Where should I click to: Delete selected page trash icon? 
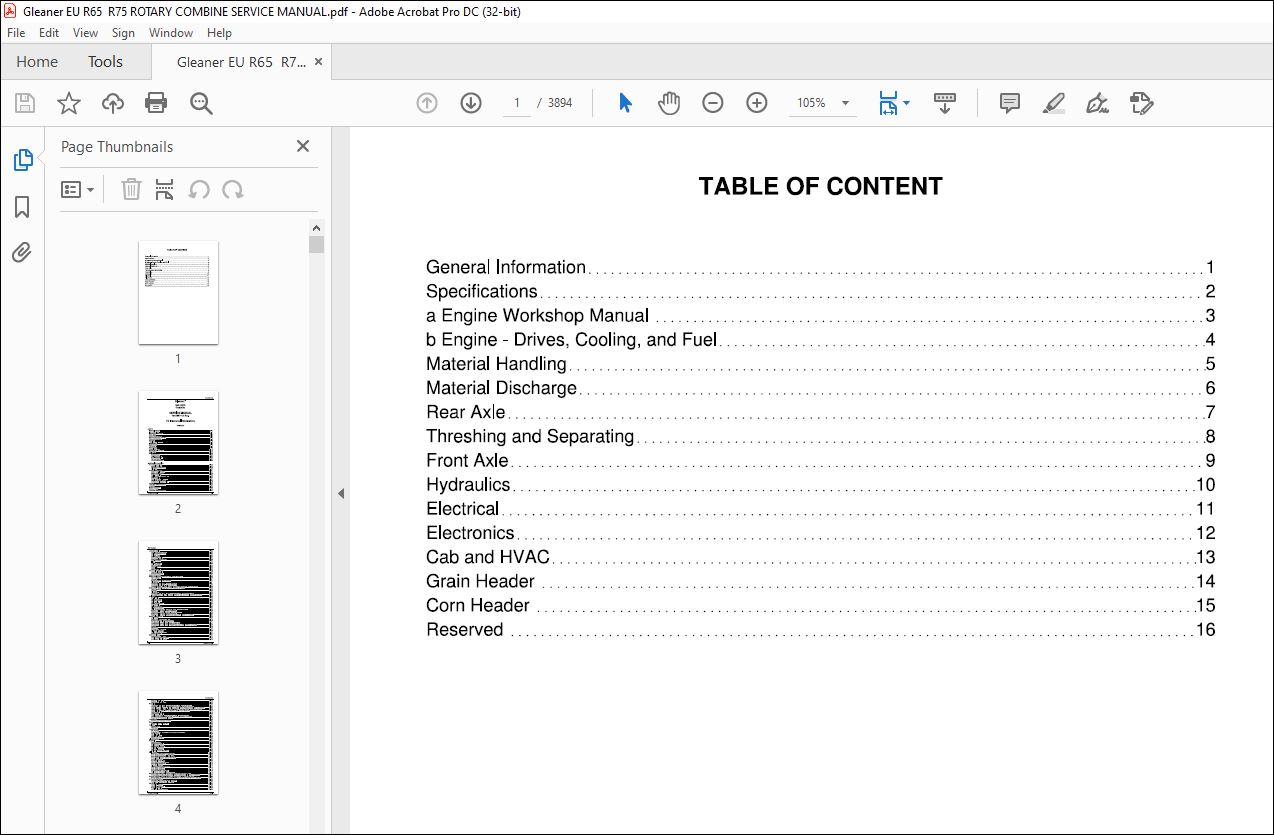(131, 190)
